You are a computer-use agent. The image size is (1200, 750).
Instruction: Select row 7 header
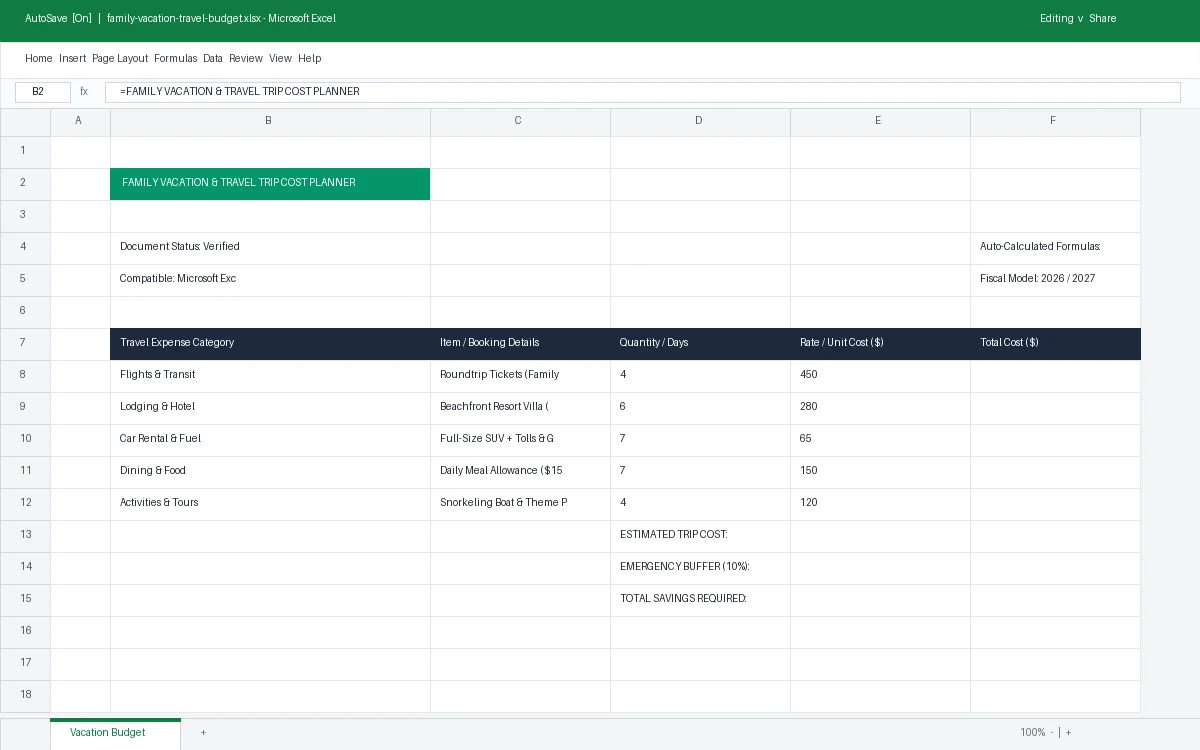point(25,343)
